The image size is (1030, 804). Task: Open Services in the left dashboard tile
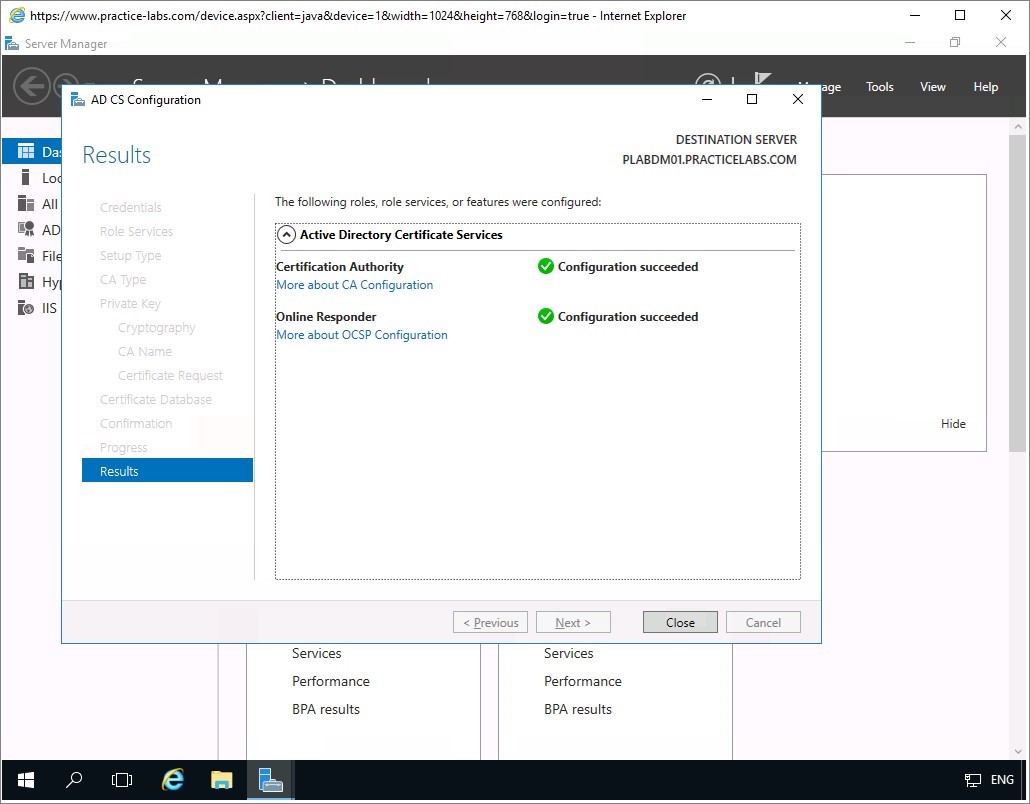(317, 654)
